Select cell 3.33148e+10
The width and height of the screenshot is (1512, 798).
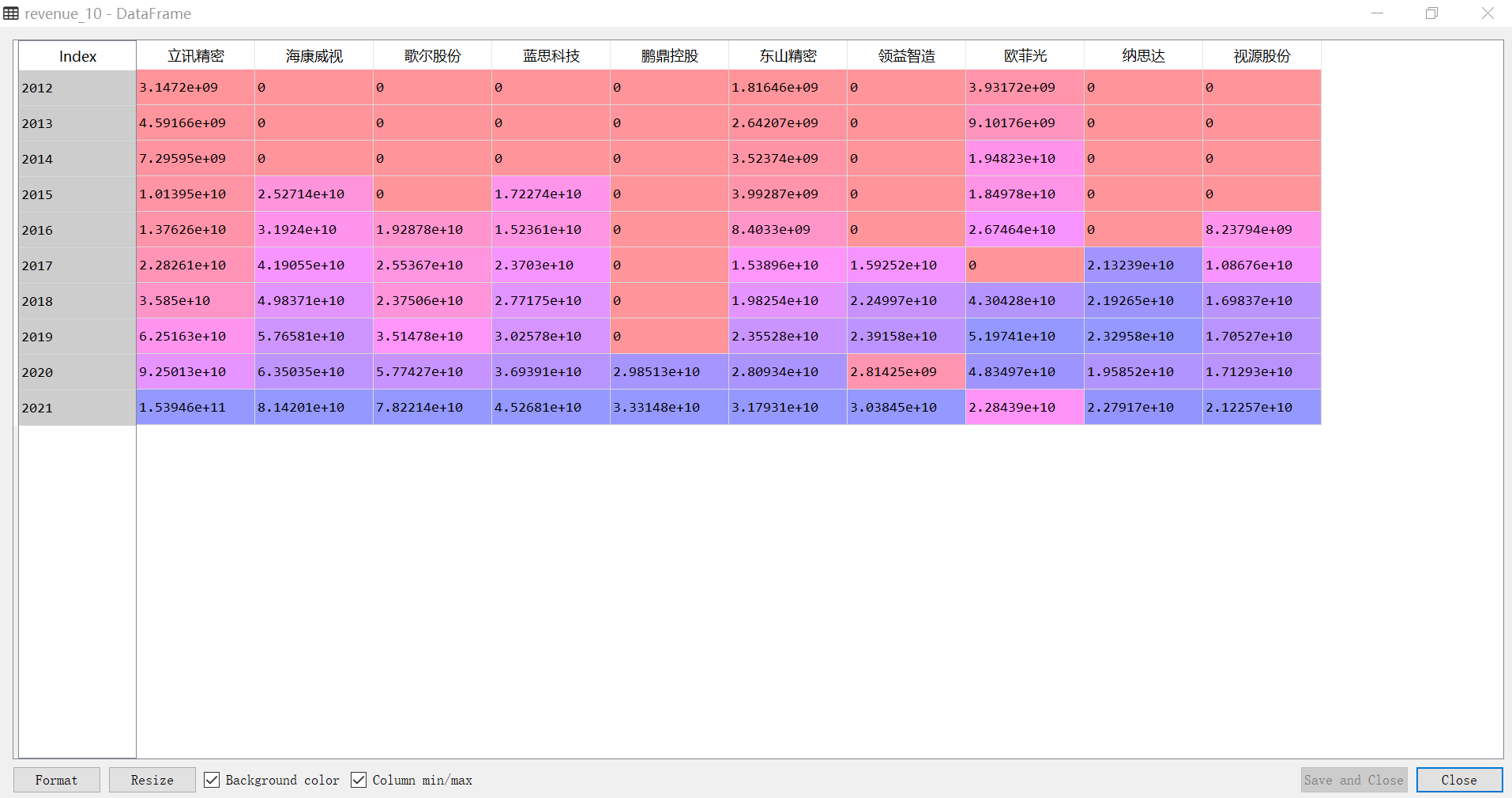(x=670, y=408)
